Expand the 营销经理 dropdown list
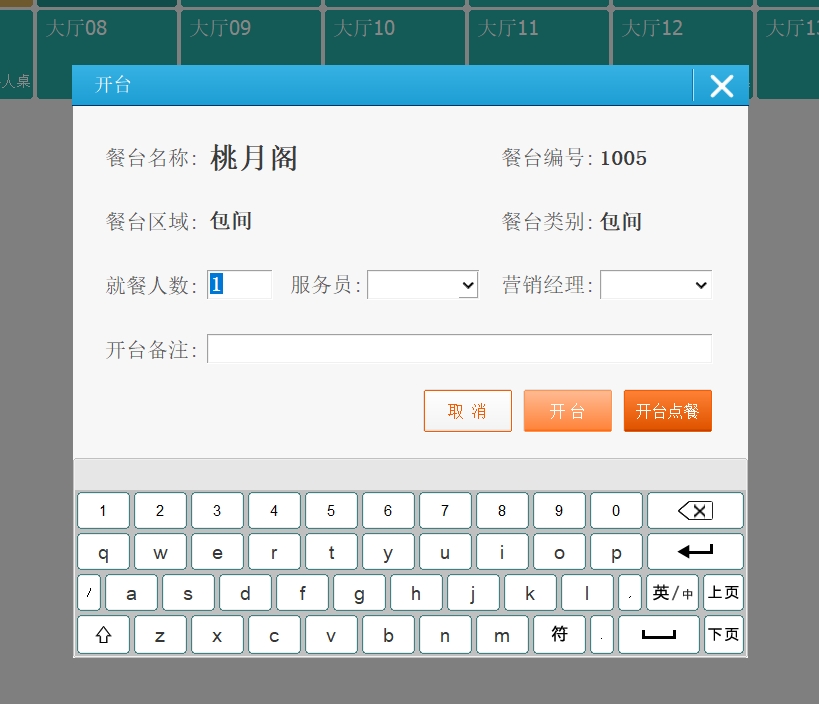 tap(655, 285)
